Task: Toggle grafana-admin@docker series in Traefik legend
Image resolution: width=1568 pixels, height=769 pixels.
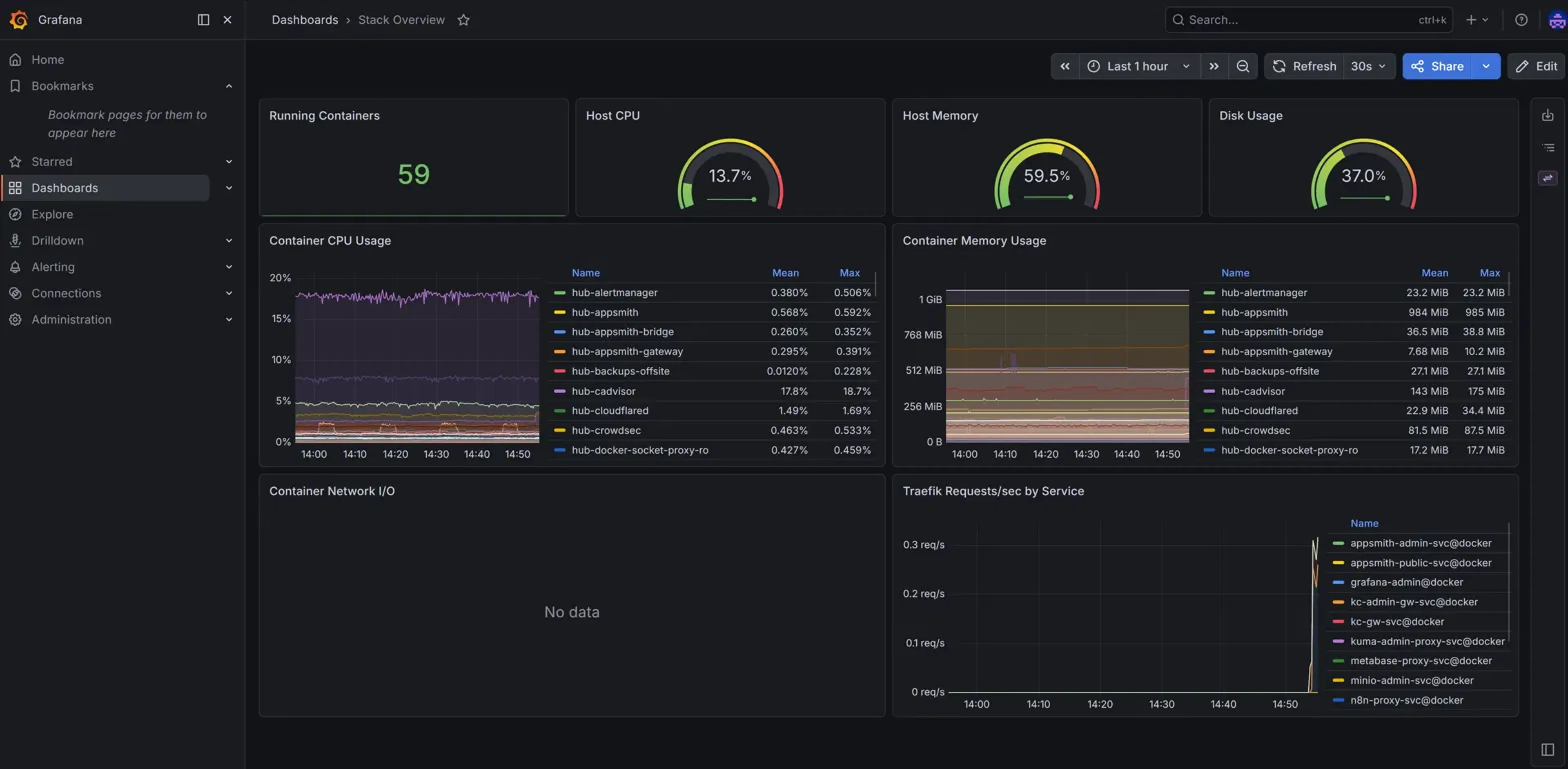Action: 1406,582
